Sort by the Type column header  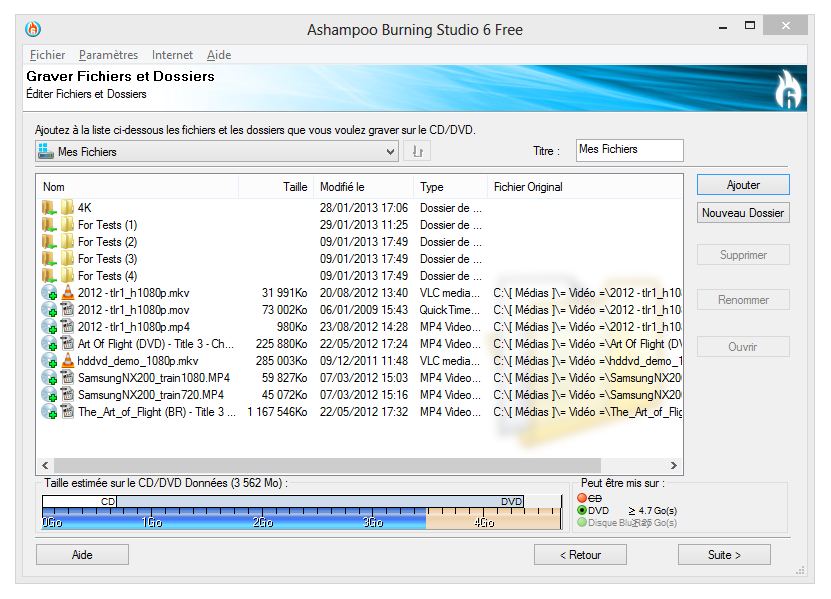[x=450, y=187]
